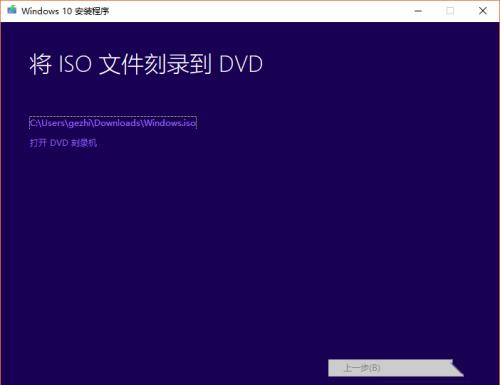Click the 打开 DVD 刻录机 link
Viewport: 500px width, 385px height.
pos(63,143)
